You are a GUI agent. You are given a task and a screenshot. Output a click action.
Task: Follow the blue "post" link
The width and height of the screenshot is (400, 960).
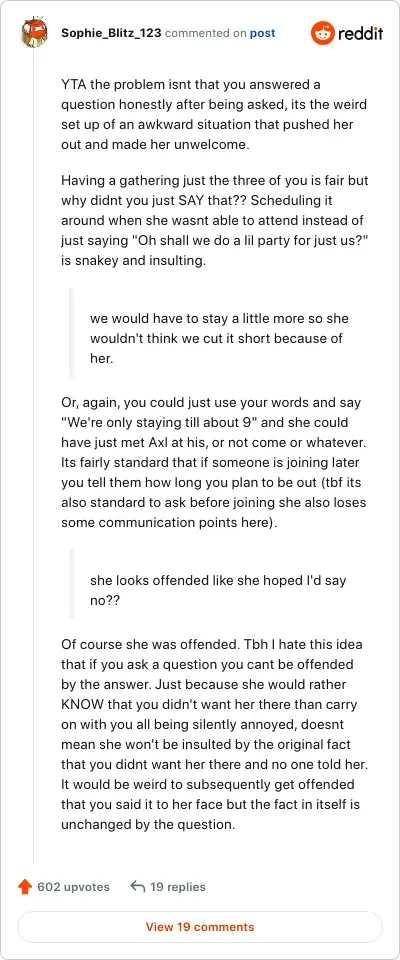(x=262, y=33)
